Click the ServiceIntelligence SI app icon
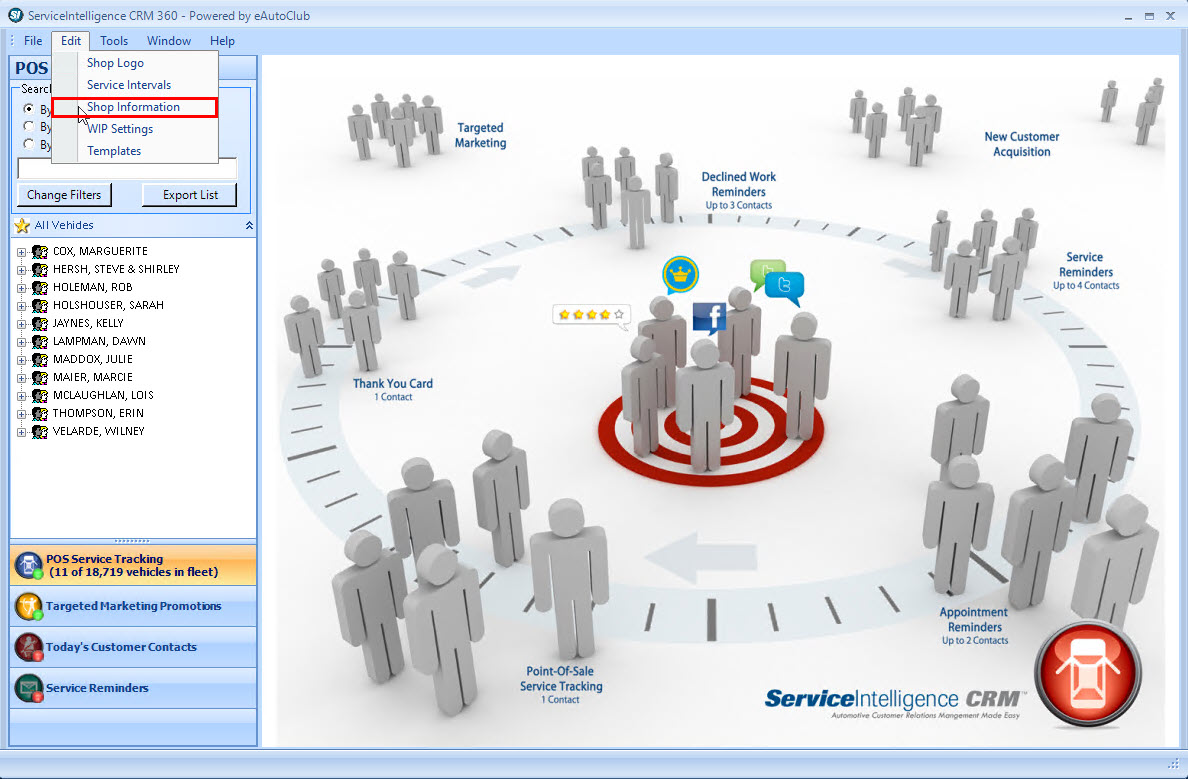The image size is (1188, 779). click(15, 15)
